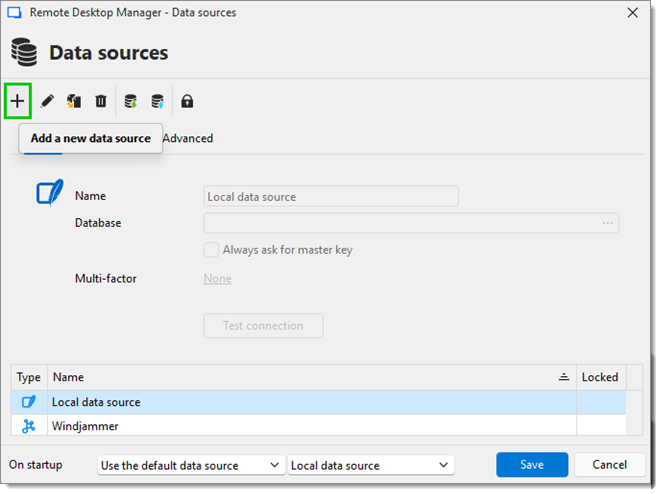Viewport: 661px width, 494px height.
Task: Duplicate the selected data source
Action: point(74,101)
